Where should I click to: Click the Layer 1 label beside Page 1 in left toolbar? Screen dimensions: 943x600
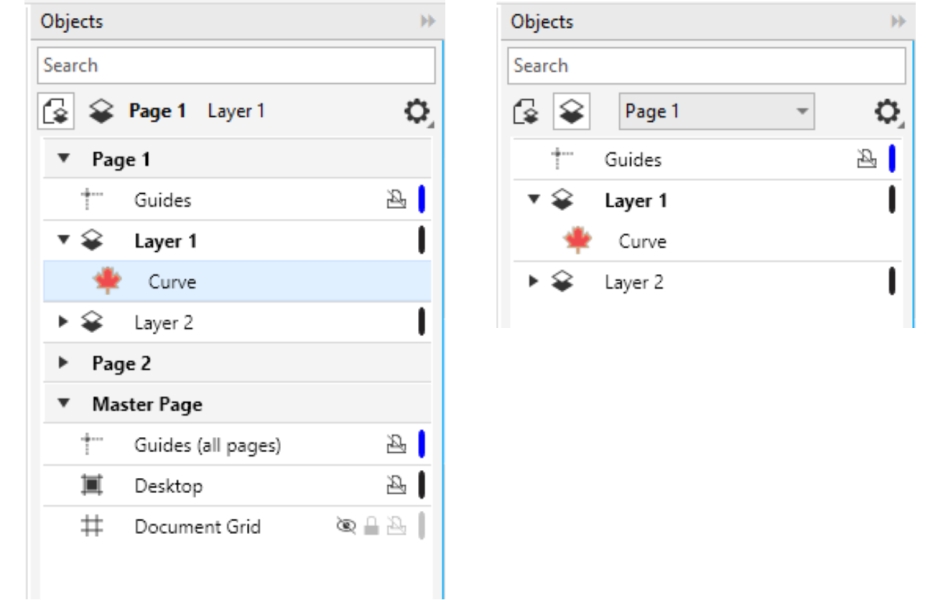coord(236,112)
